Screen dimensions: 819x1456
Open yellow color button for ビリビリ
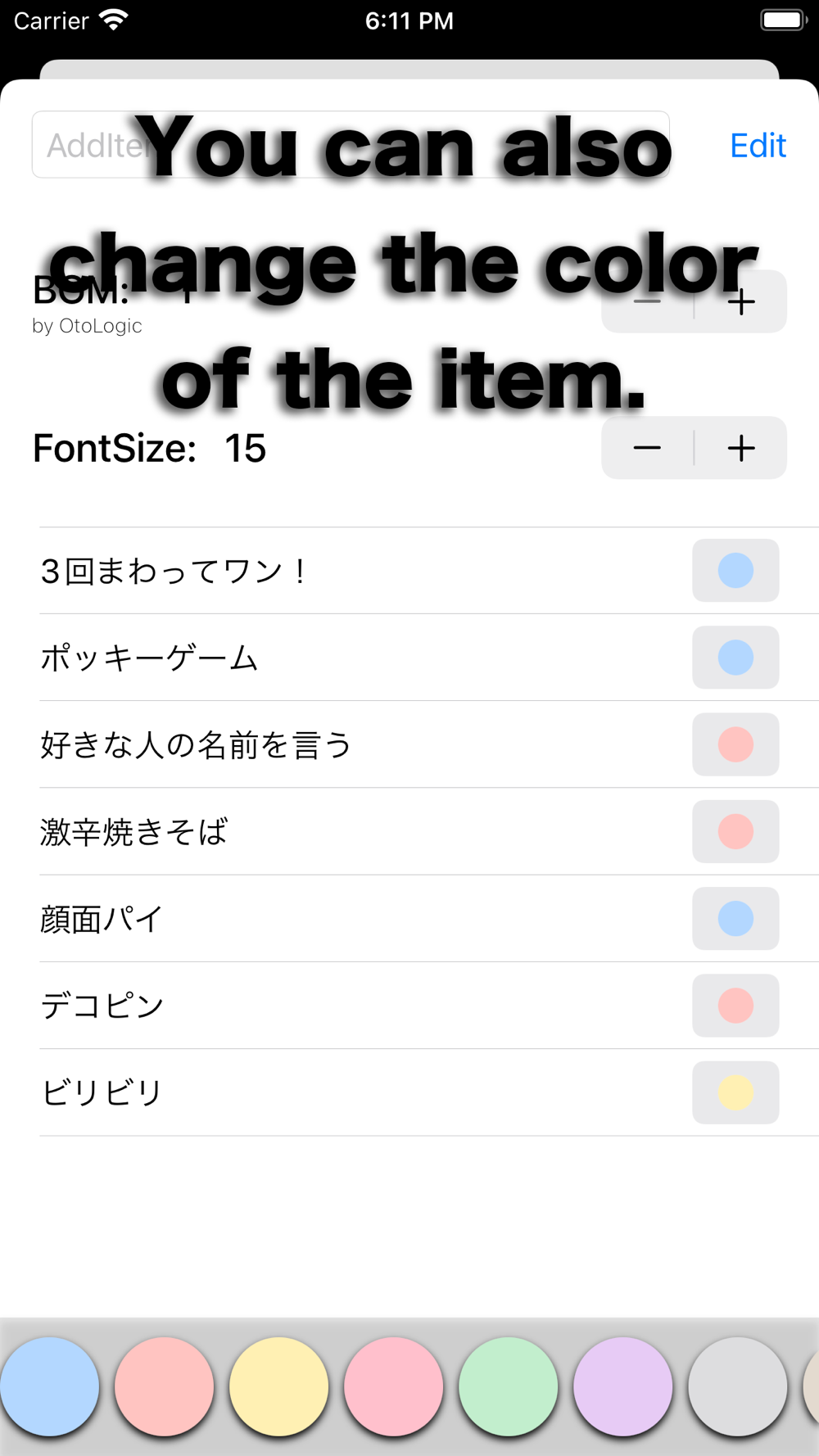[735, 1092]
